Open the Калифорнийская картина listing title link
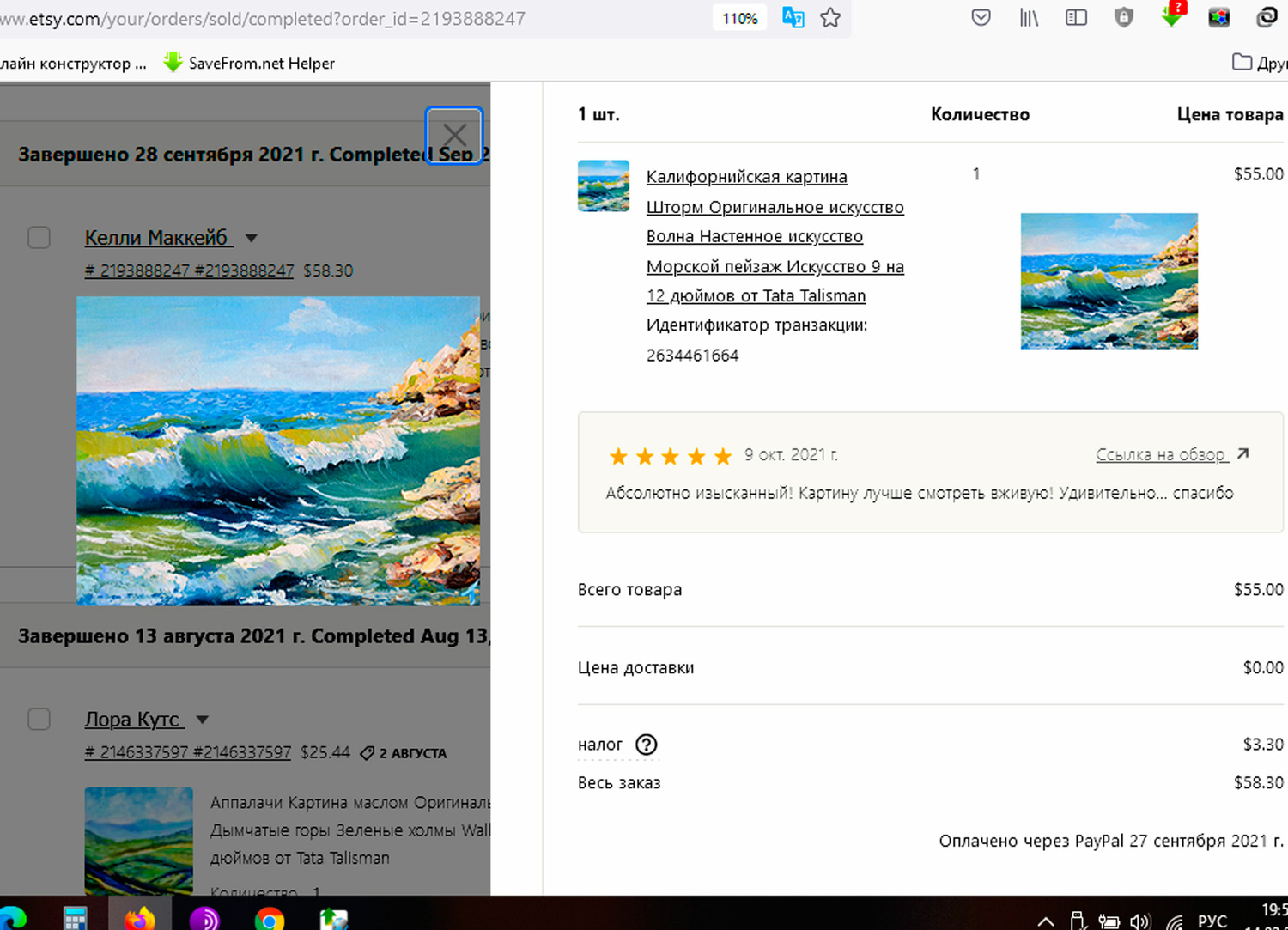Viewport: 1288px width, 930px height. (x=775, y=236)
